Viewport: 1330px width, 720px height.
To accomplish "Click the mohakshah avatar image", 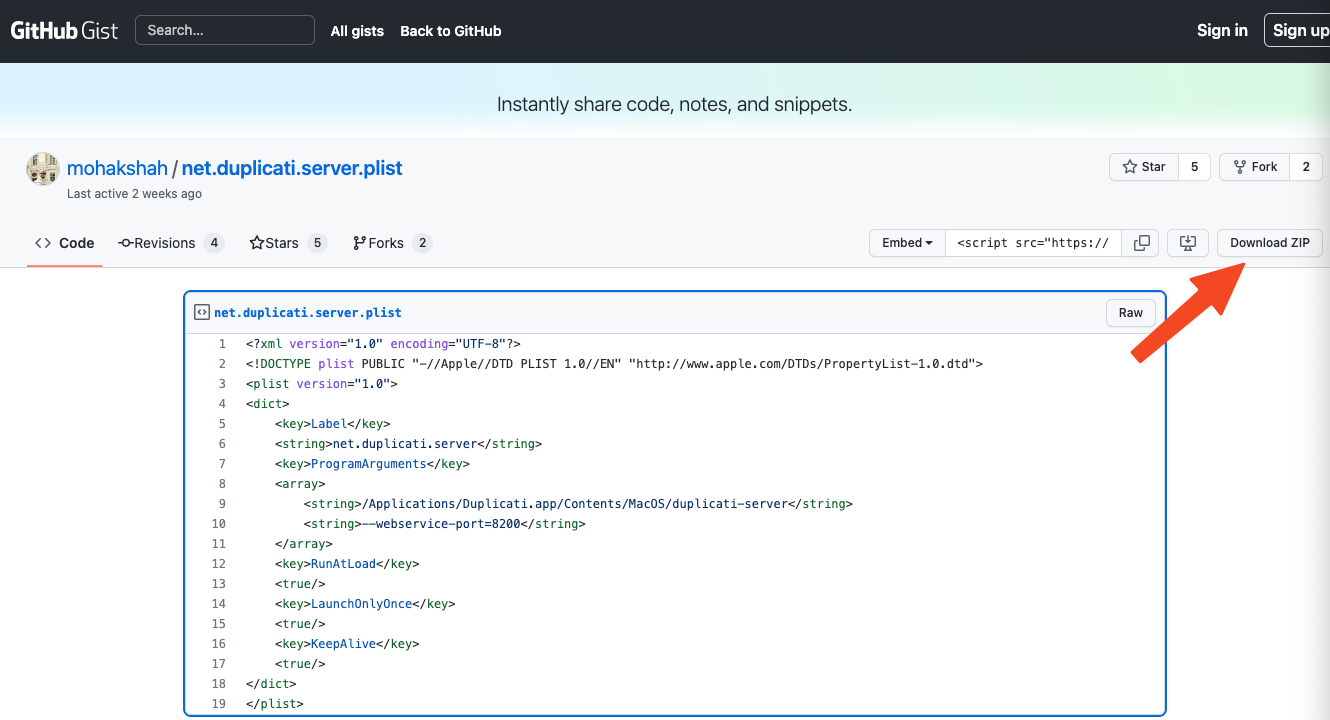I will [x=43, y=169].
